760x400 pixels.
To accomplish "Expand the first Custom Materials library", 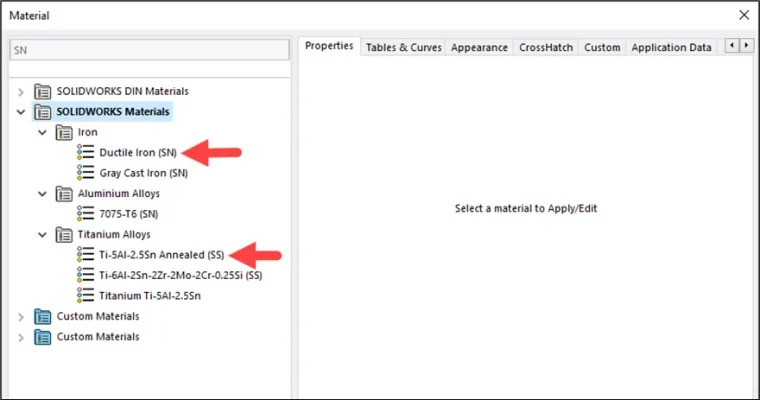I will point(21,317).
